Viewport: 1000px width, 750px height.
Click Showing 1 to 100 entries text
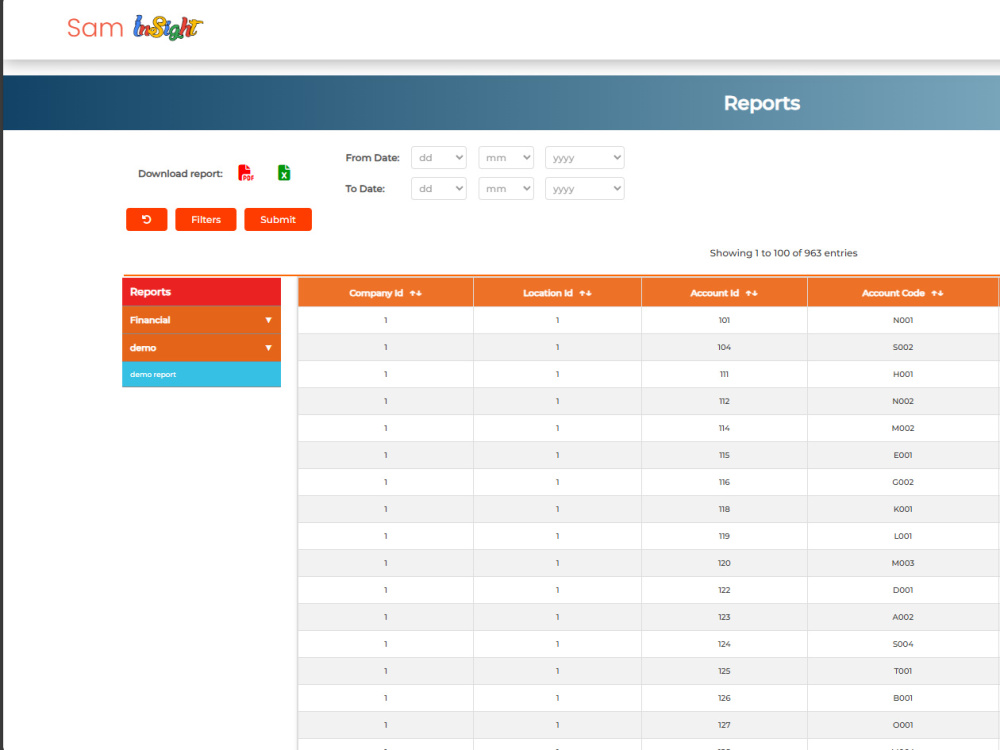point(783,253)
